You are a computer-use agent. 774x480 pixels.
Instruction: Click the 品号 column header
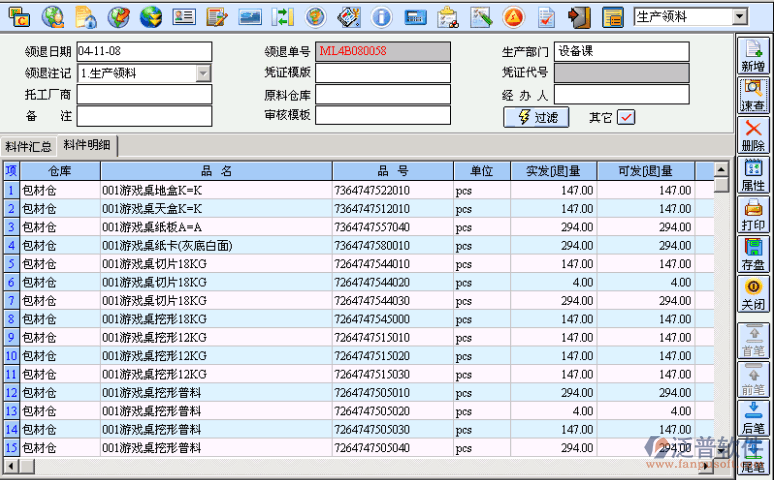(x=393, y=171)
